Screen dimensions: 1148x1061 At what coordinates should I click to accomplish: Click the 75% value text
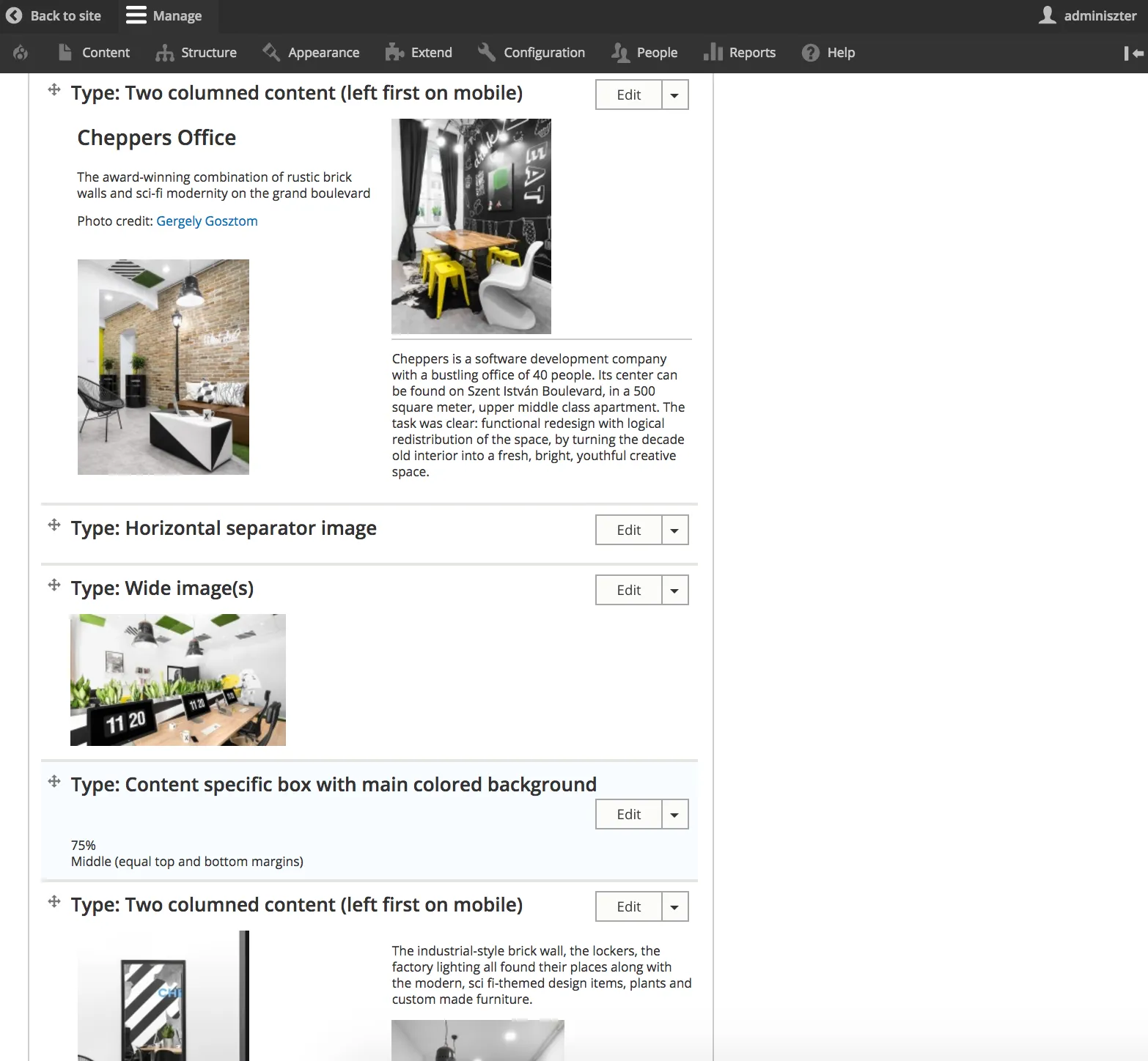click(84, 846)
